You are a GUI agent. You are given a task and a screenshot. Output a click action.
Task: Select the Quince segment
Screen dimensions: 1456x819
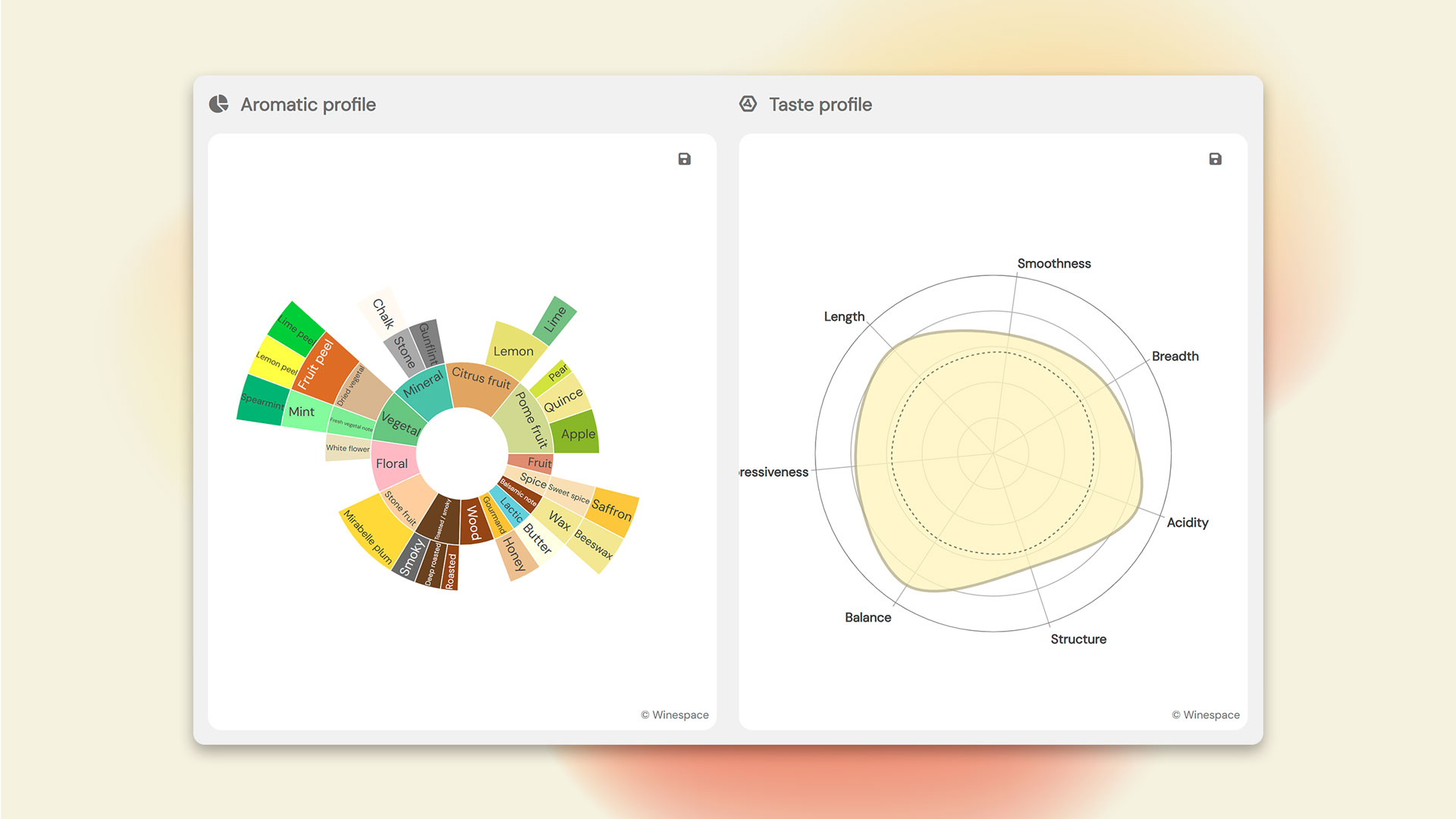click(563, 399)
